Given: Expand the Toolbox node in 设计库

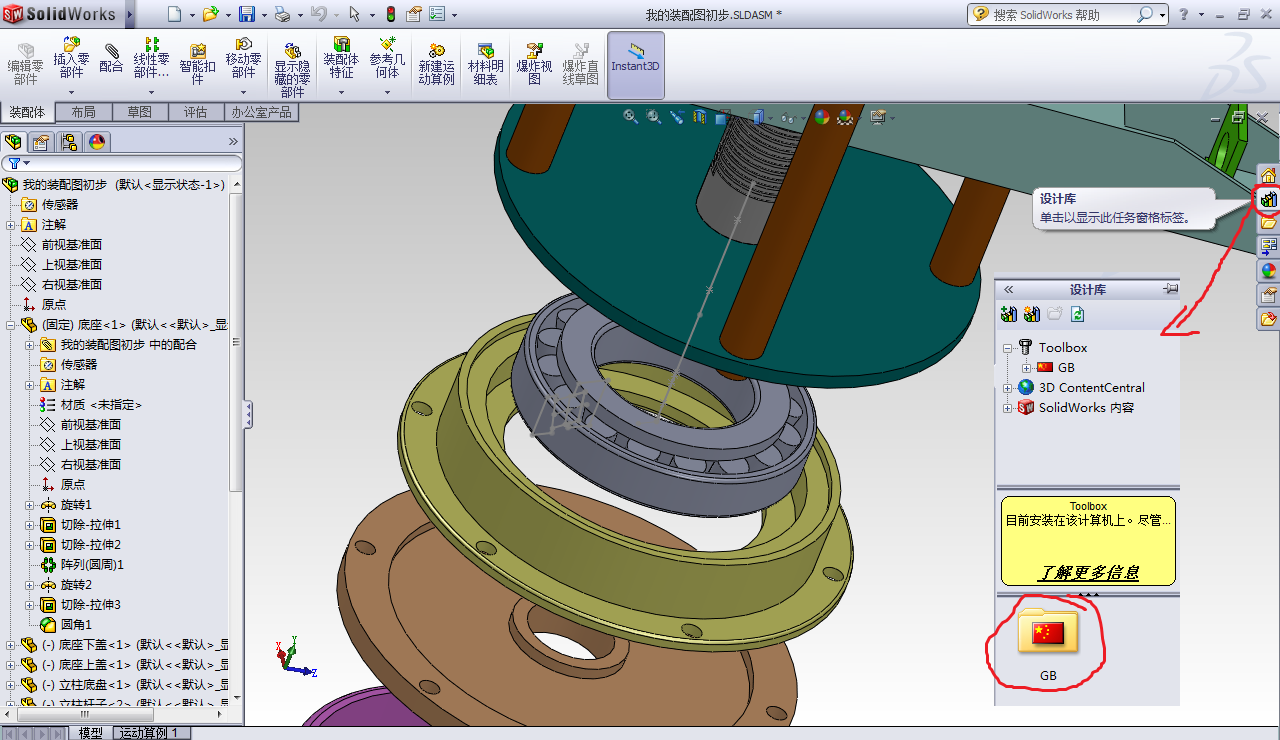Looking at the screenshot, I should click(1008, 348).
